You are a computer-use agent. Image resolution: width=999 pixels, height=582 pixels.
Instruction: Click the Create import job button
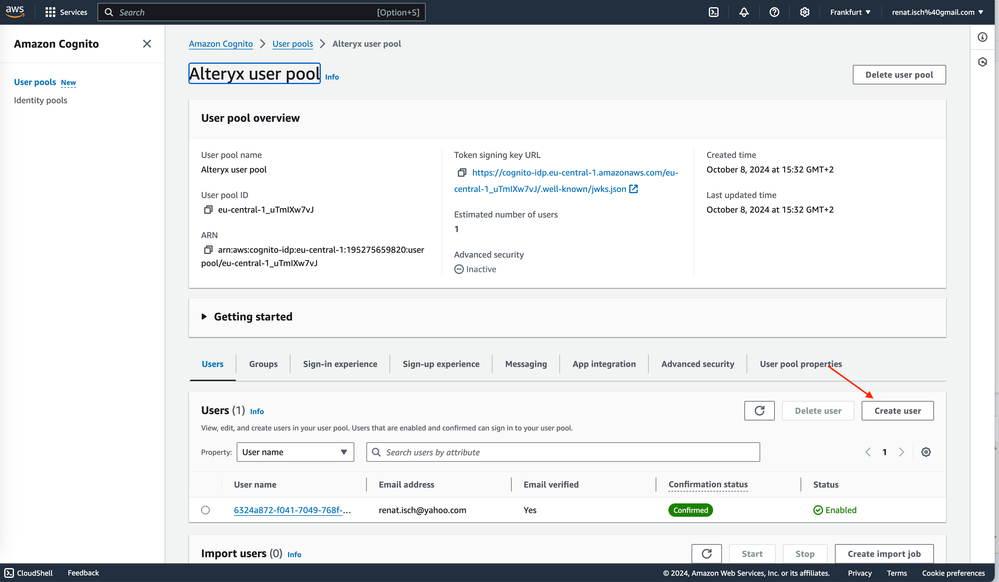(x=884, y=554)
